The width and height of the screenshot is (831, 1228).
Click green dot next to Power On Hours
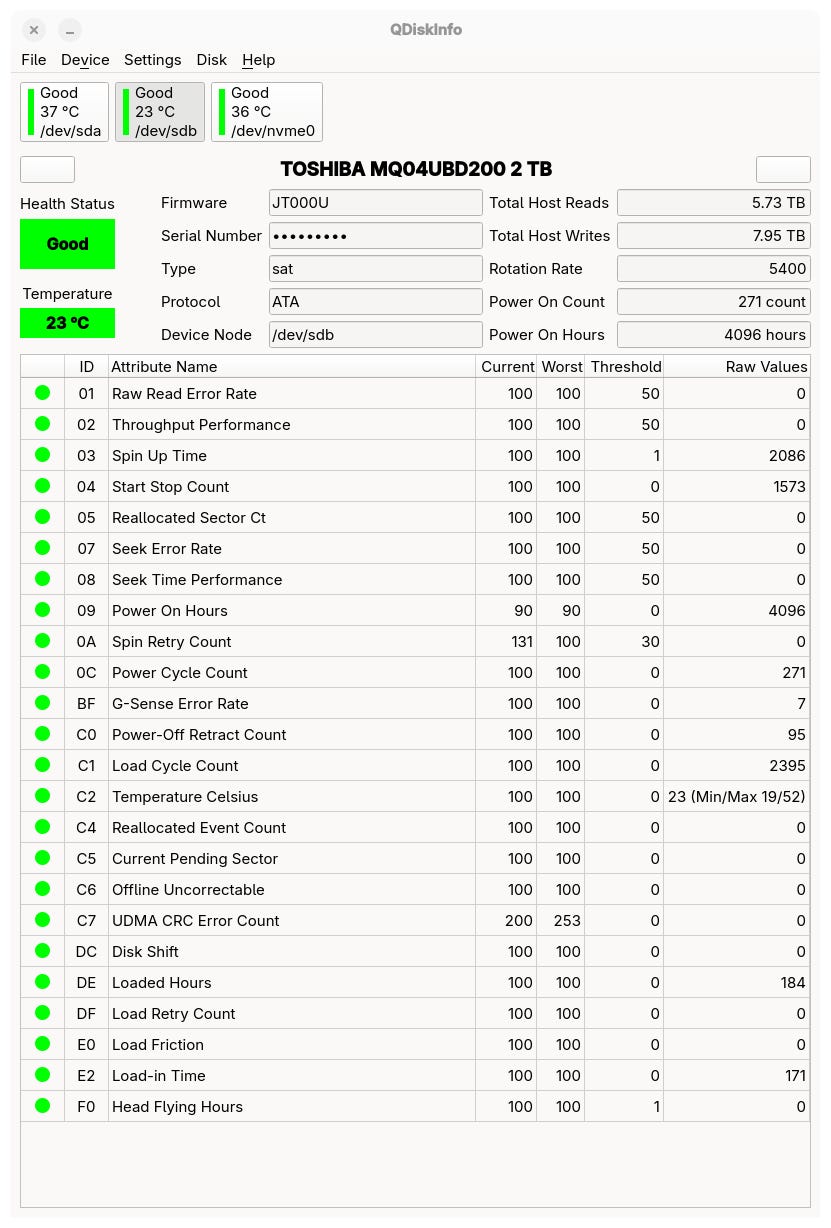click(42, 610)
